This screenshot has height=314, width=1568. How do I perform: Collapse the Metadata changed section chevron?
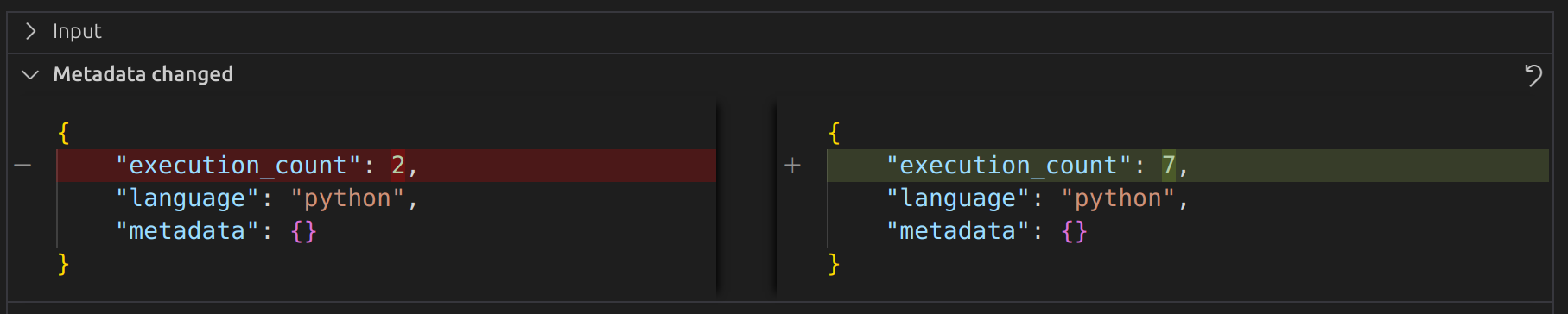tap(30, 75)
